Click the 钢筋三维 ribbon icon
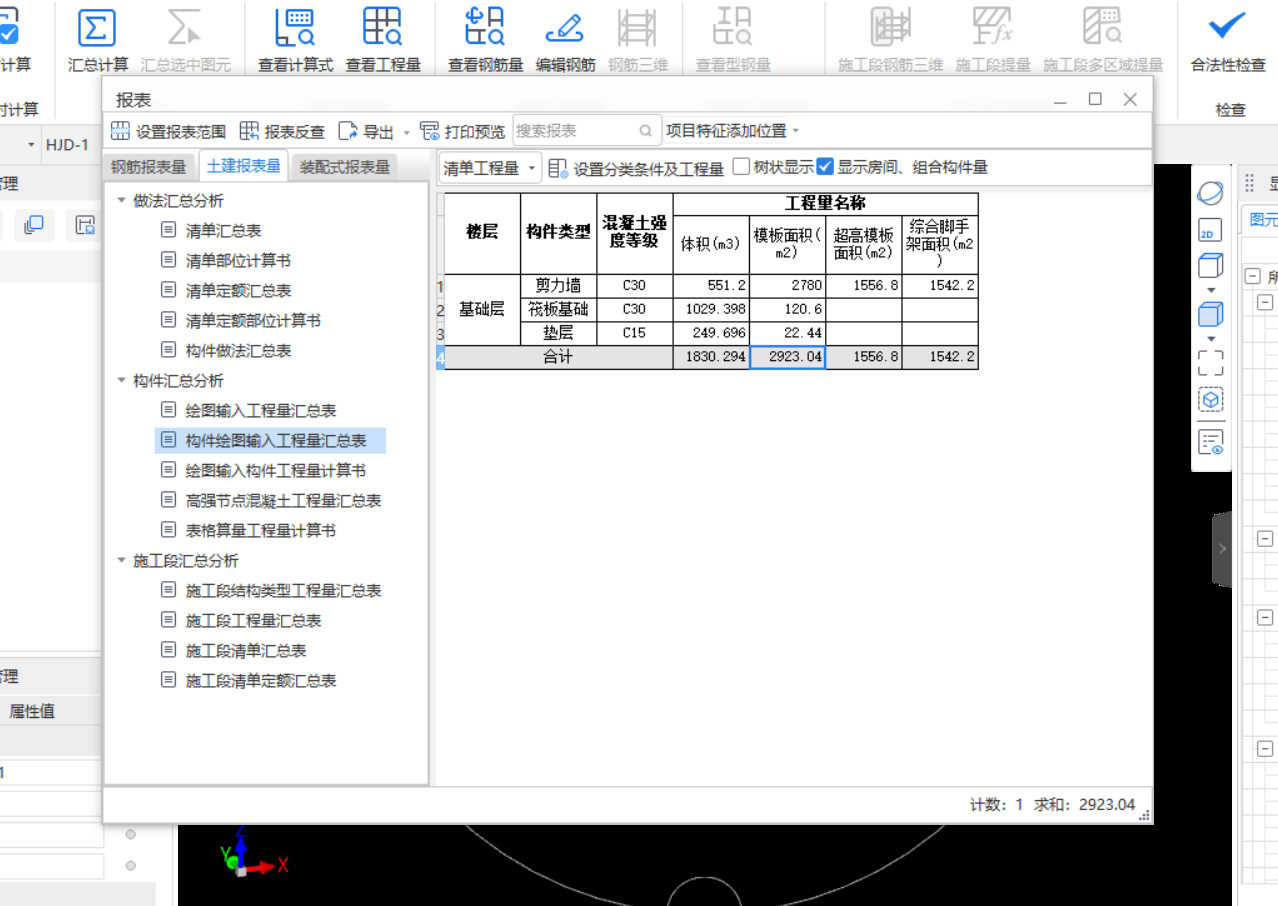Viewport: 1278px width, 906px height. tap(637, 28)
